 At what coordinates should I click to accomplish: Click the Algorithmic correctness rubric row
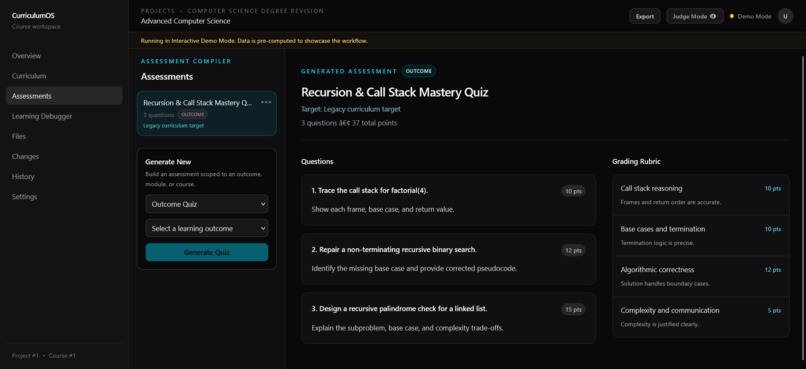click(701, 276)
